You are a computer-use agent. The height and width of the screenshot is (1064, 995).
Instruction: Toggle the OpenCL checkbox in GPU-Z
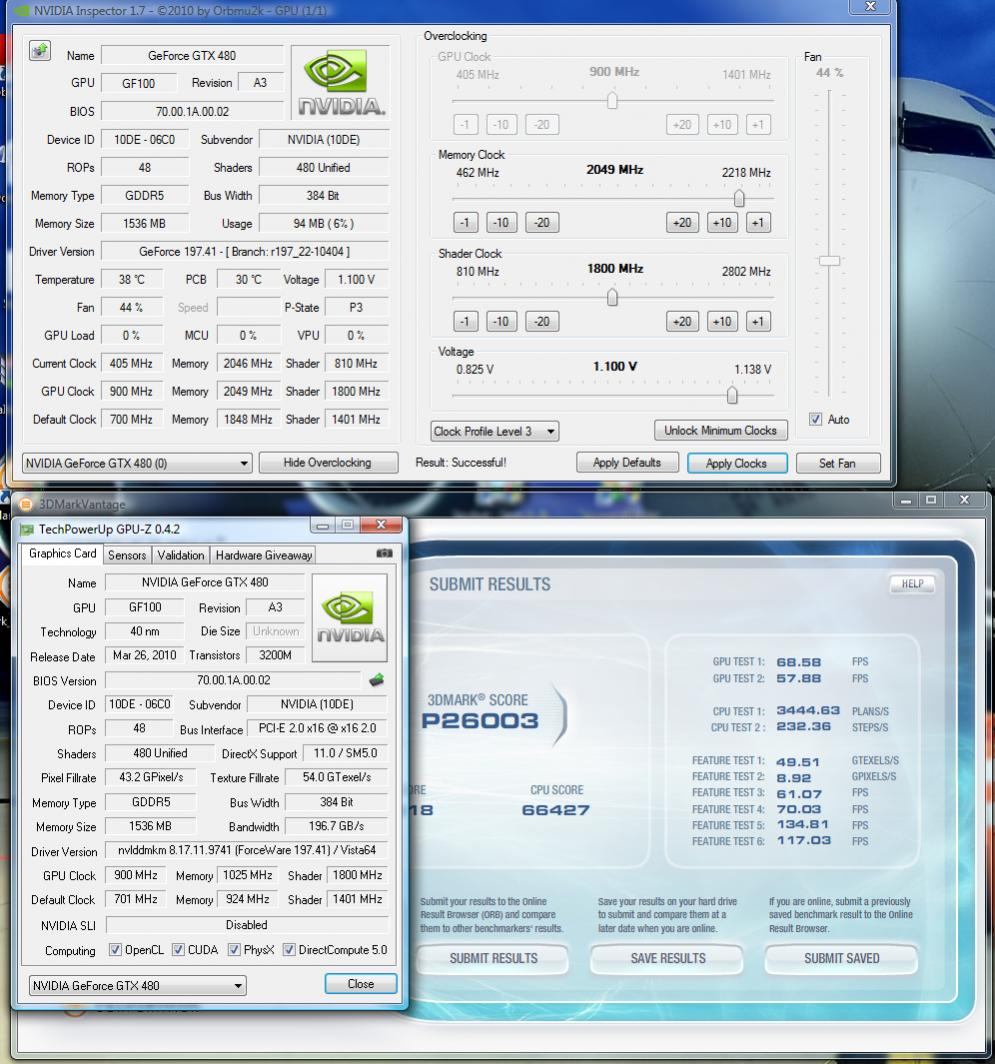[115, 949]
